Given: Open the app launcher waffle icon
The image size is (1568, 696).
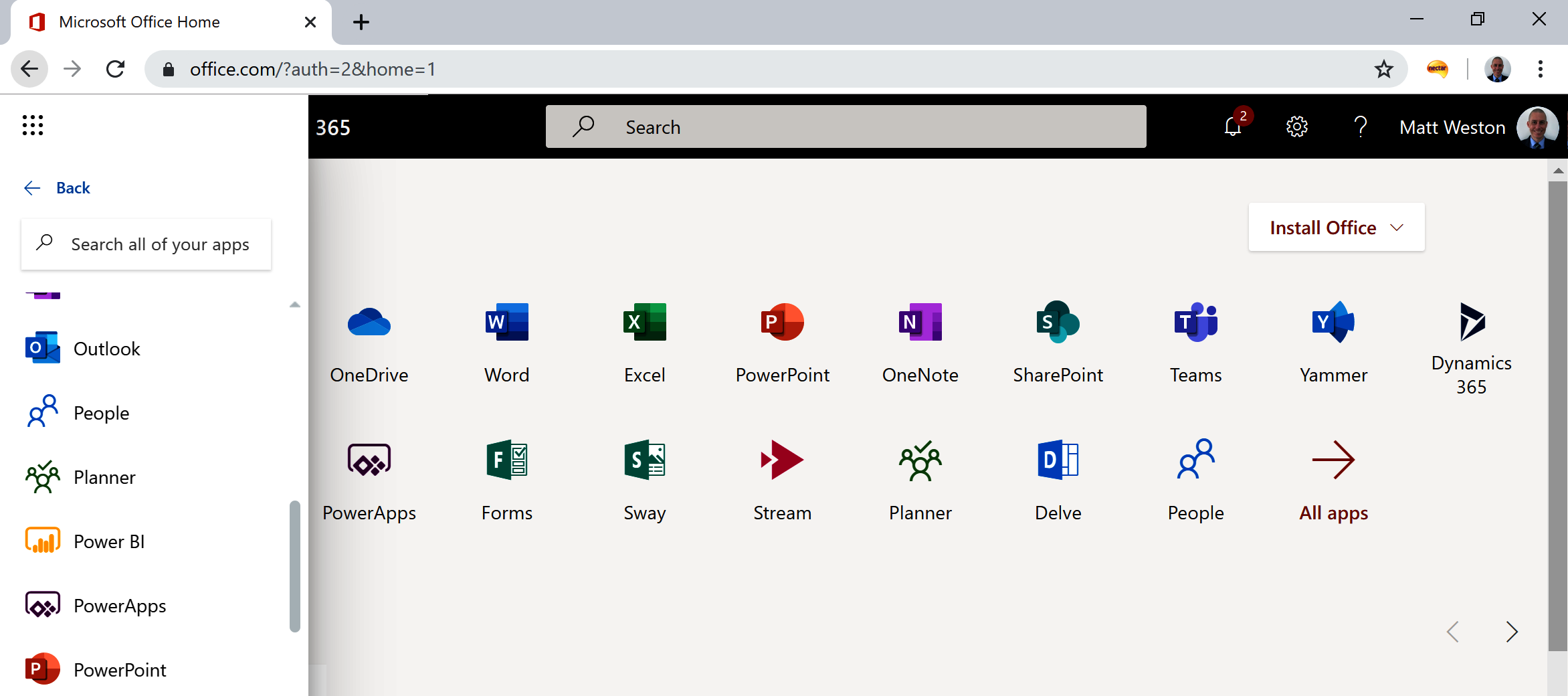Looking at the screenshot, I should tap(33, 125).
